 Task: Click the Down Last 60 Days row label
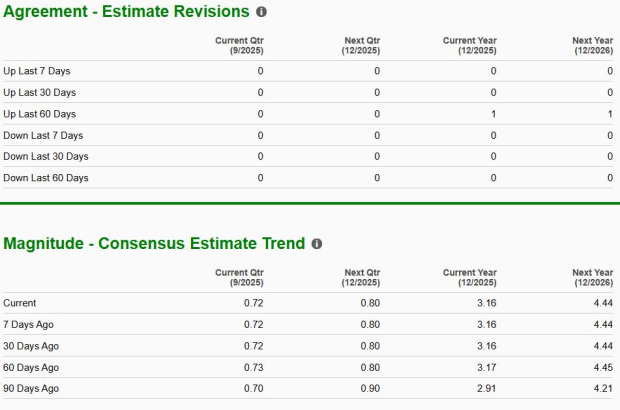click(46, 178)
